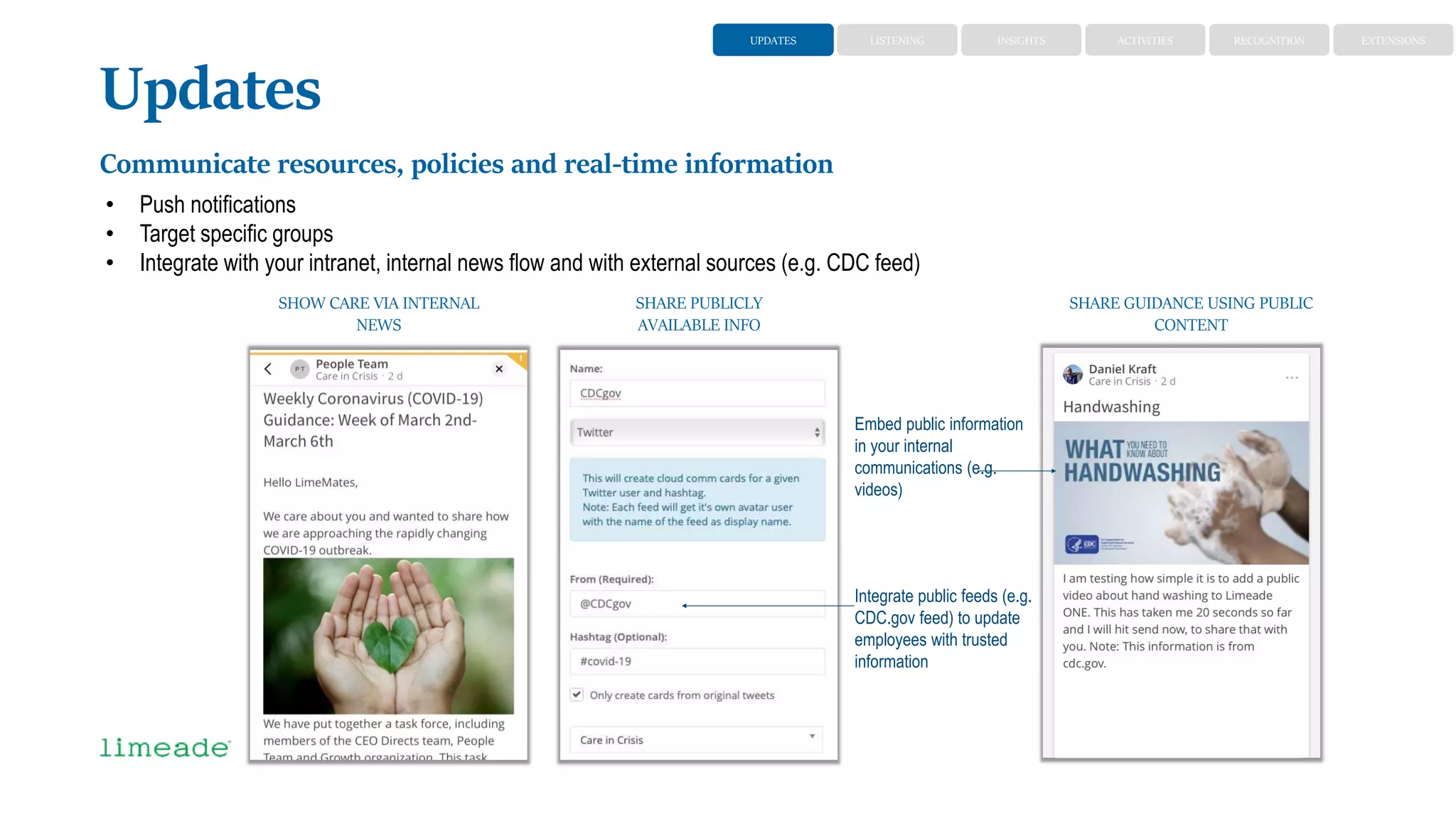Image resolution: width=1456 pixels, height=819 pixels.
Task: Open the ACTIVITIES tab
Action: [1145, 40]
